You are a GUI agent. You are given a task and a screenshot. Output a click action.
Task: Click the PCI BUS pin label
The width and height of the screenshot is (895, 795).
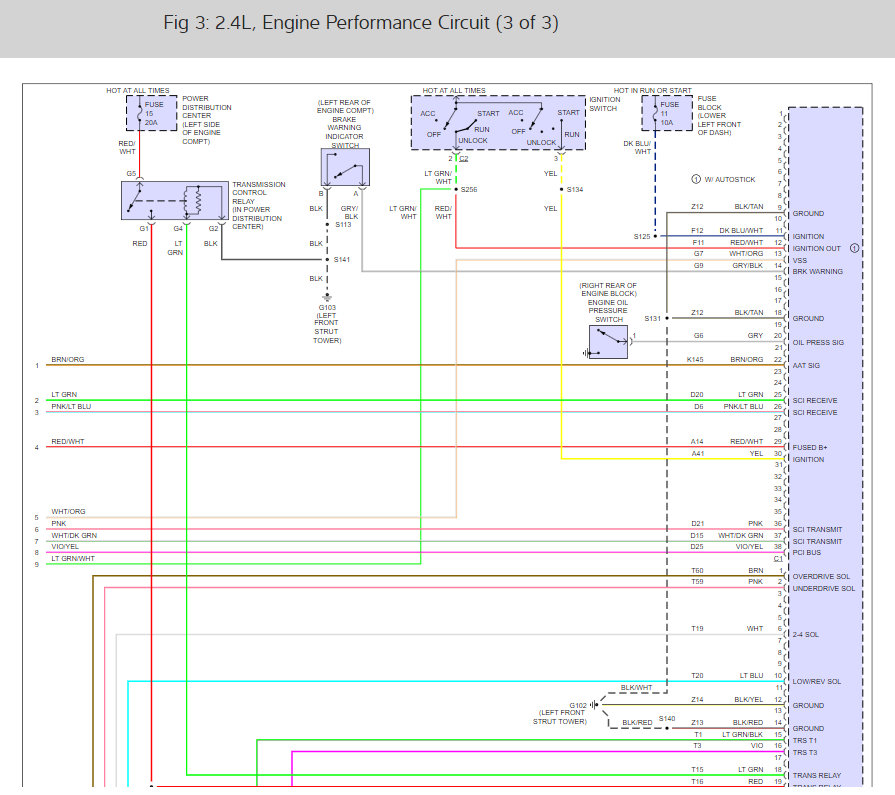[x=807, y=552]
